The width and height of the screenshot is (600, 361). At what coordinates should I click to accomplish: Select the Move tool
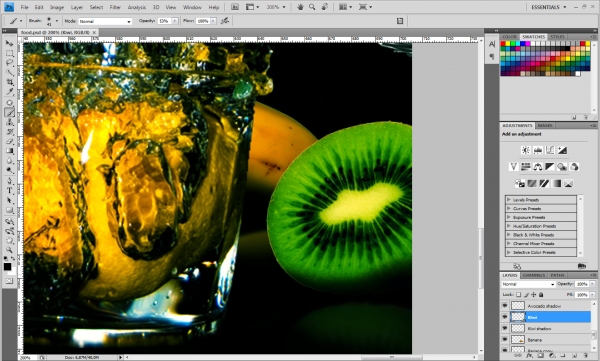9,43
